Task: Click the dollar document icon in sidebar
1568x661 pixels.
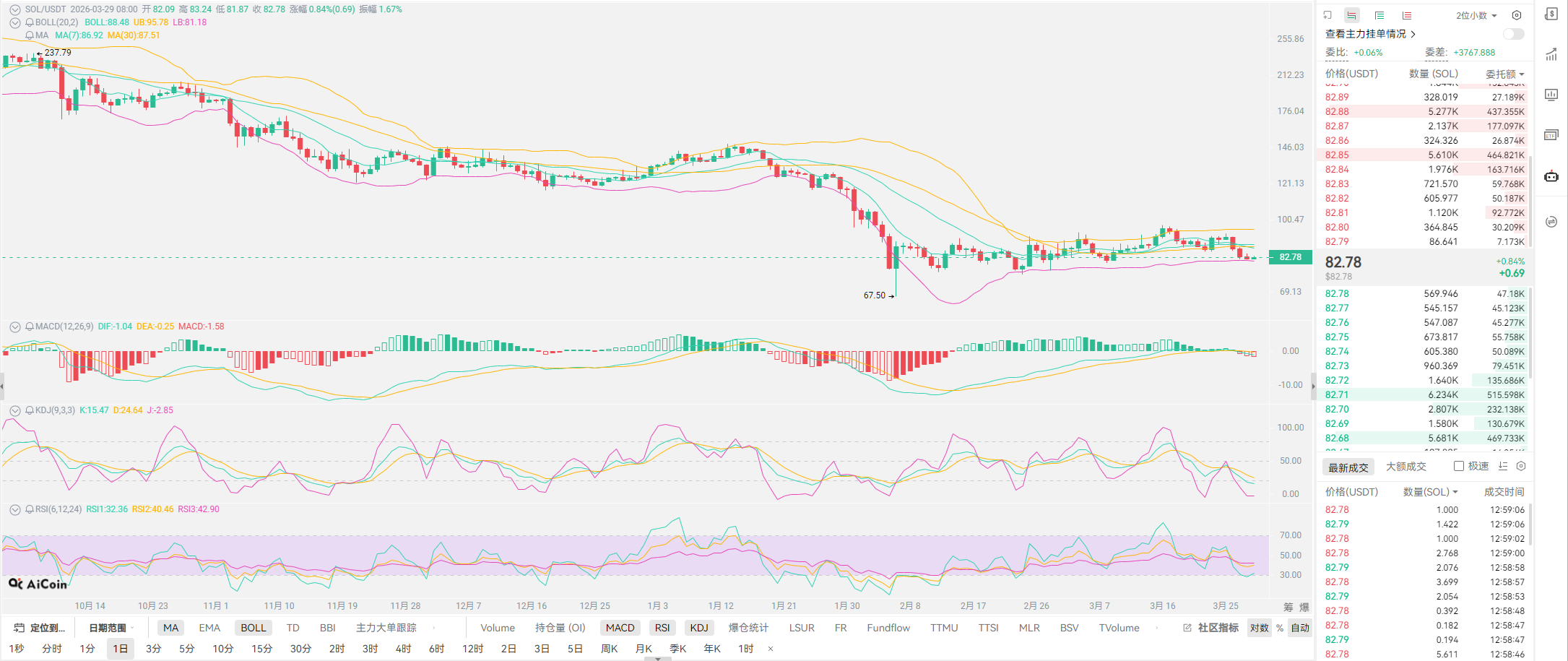Action: pyautogui.click(x=1551, y=14)
